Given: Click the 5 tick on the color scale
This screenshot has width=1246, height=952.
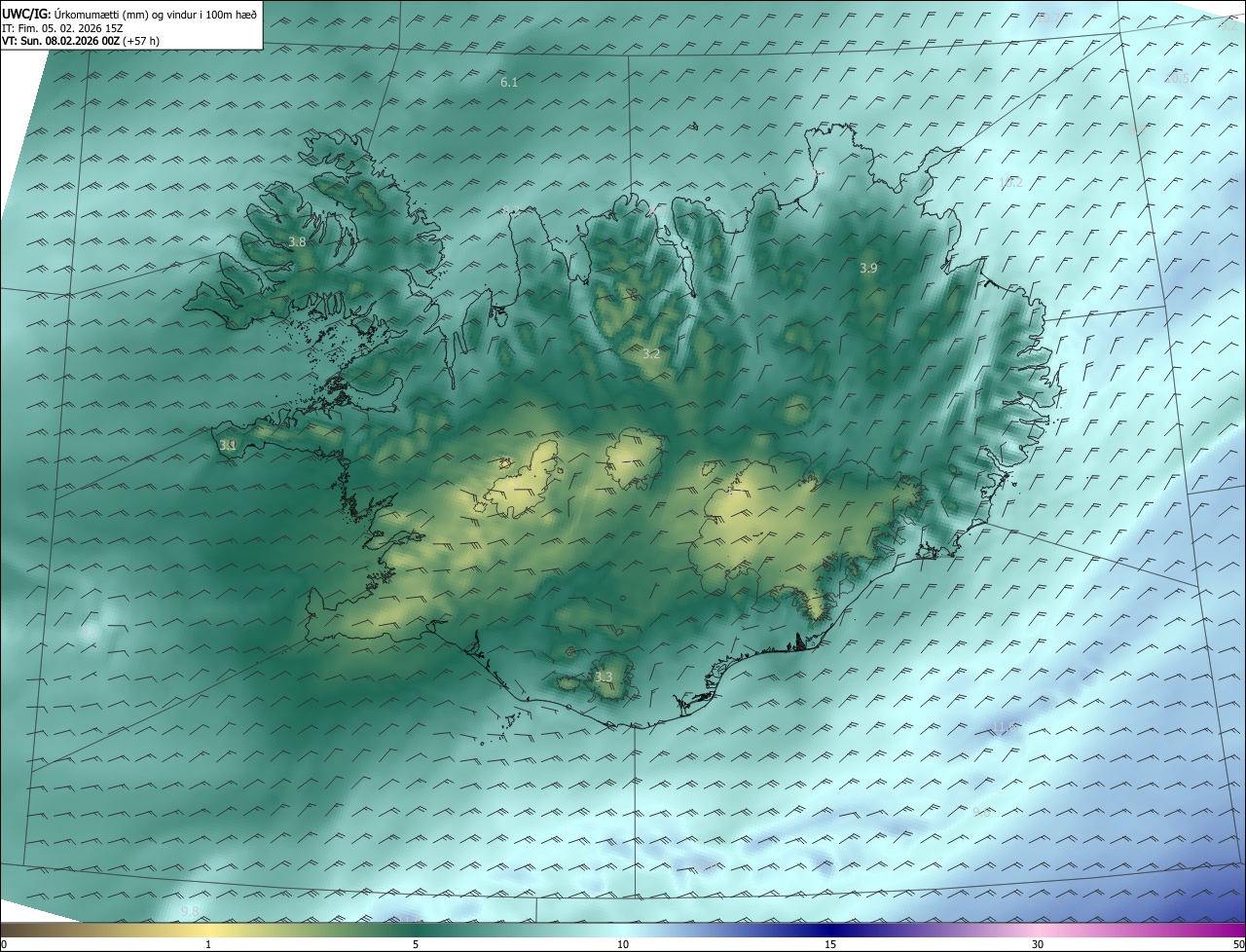Looking at the screenshot, I should click(416, 944).
